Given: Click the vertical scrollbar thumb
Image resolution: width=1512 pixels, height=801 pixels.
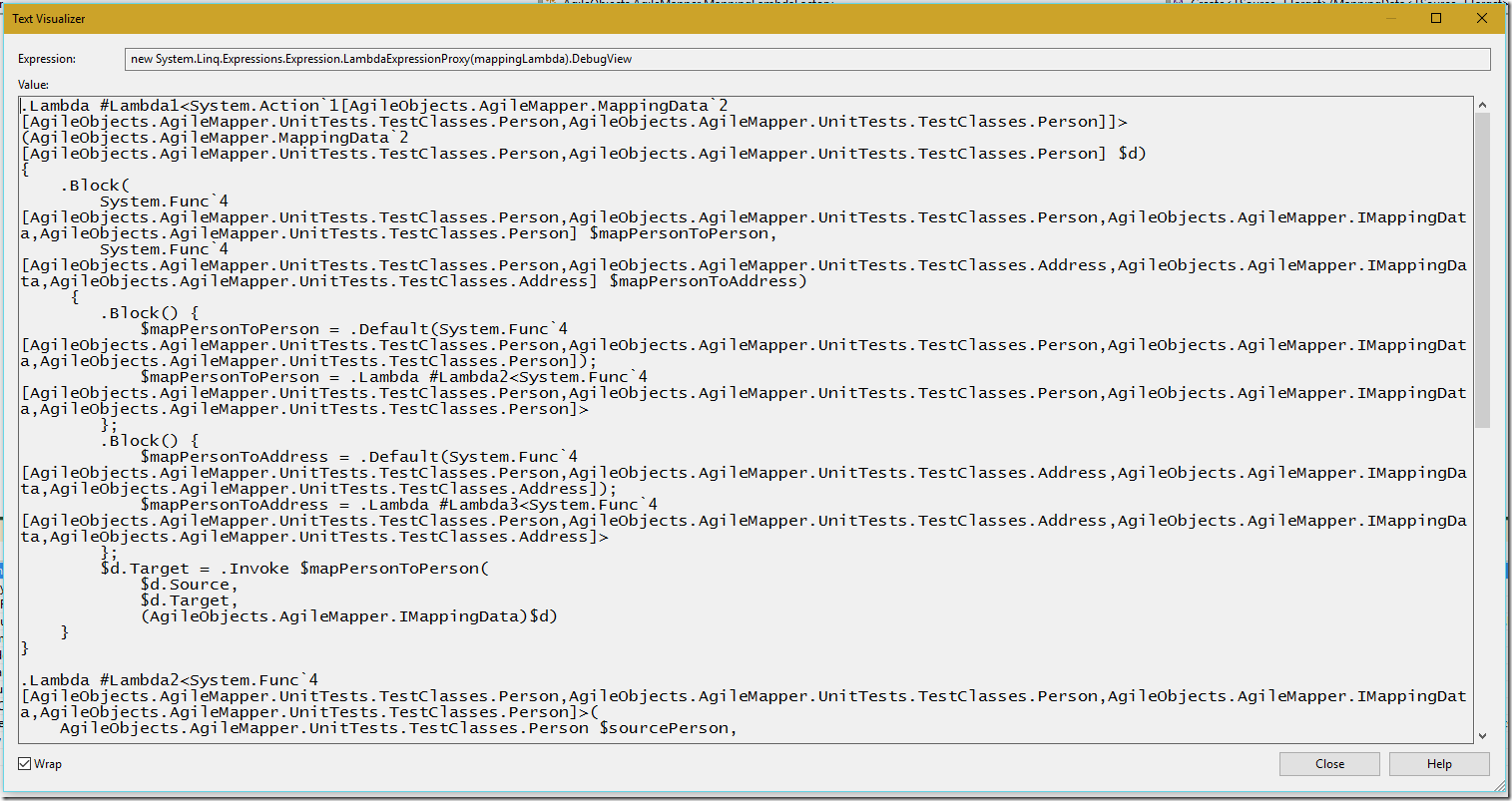Looking at the screenshot, I should tap(1482, 269).
